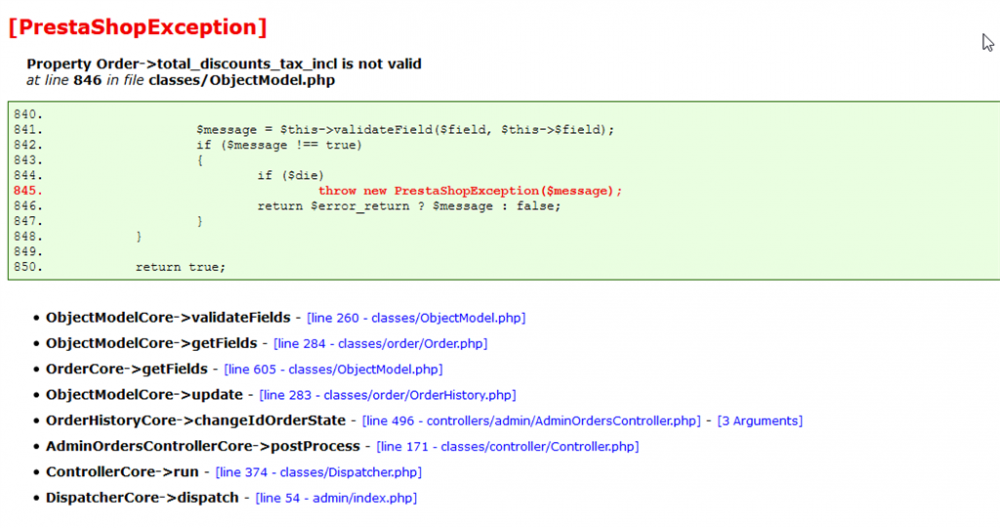The height and width of the screenshot is (528, 1000).
Task: Click AdminOrdersControllerCore->postProcess trace entry
Action: (x=203, y=446)
